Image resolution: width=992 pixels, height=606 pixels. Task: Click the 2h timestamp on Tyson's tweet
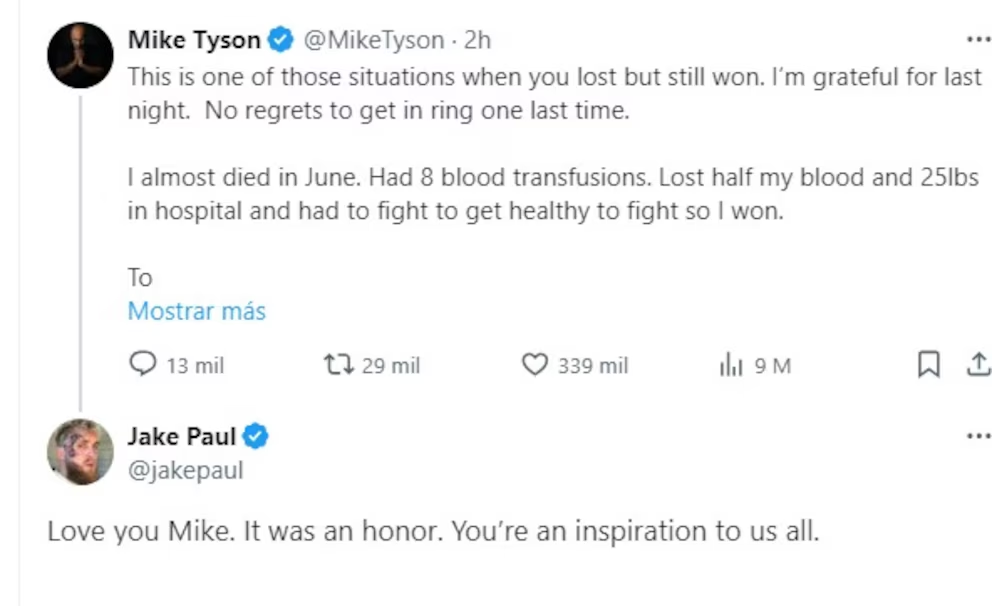click(478, 40)
